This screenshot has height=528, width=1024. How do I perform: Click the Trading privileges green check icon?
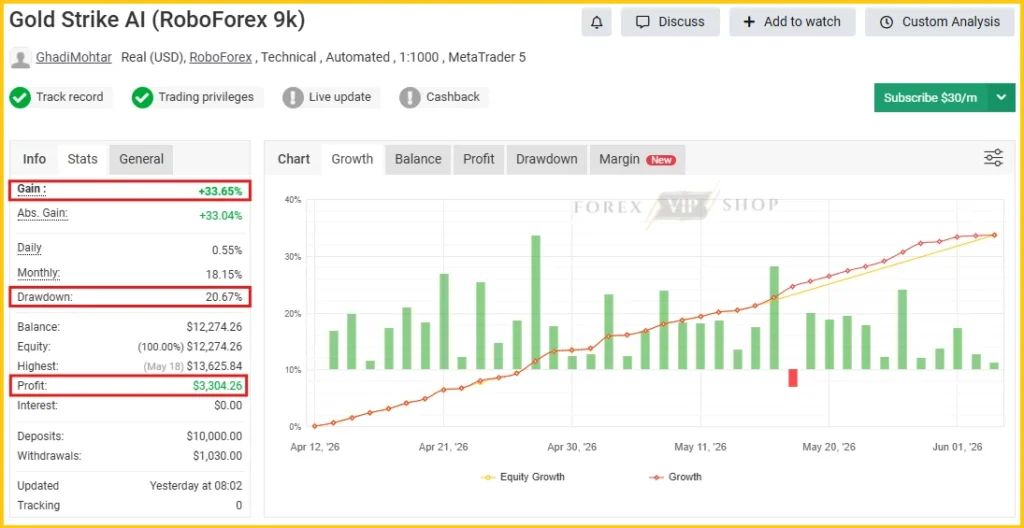pyautogui.click(x=142, y=98)
